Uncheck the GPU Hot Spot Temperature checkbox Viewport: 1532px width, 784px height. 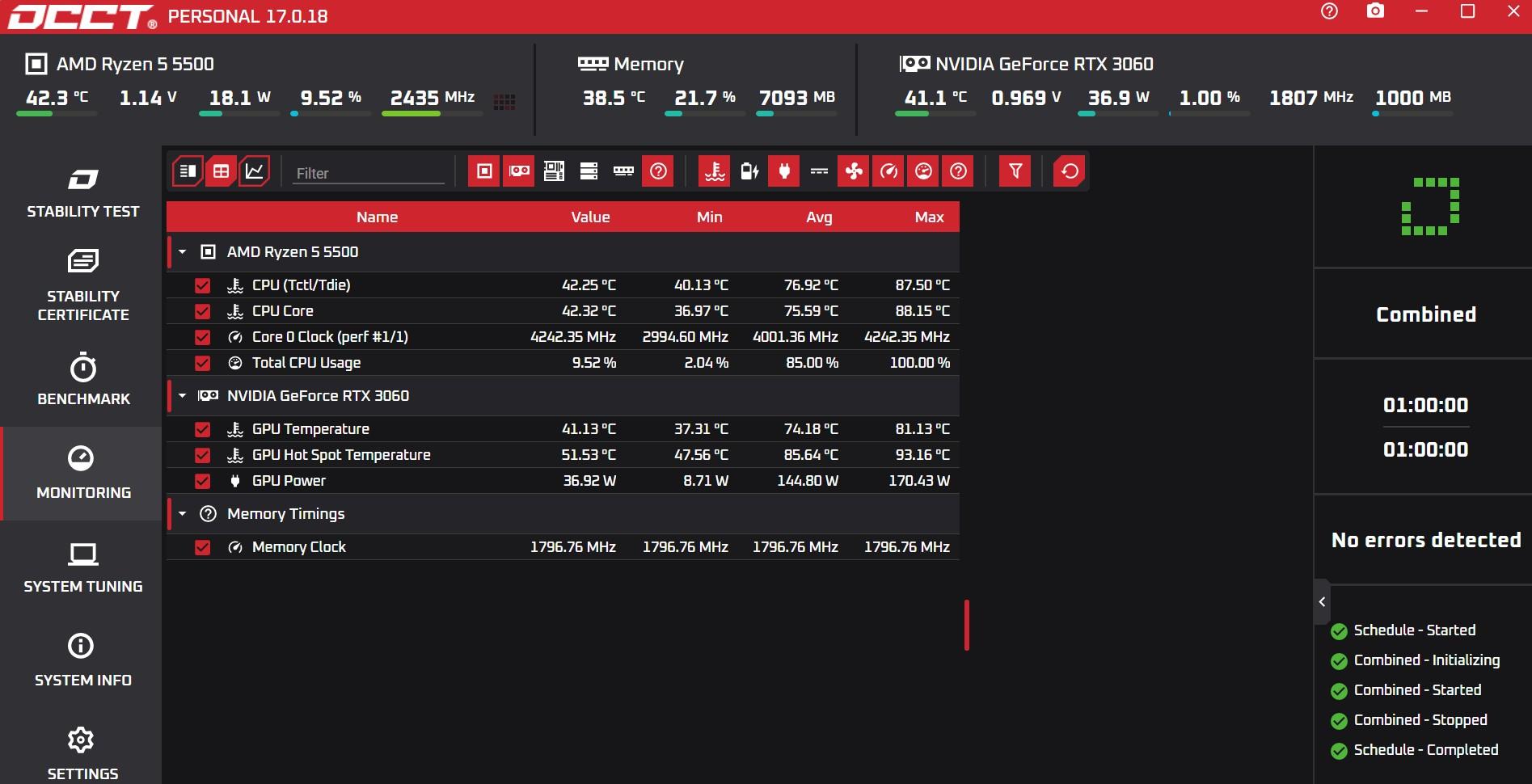click(203, 455)
